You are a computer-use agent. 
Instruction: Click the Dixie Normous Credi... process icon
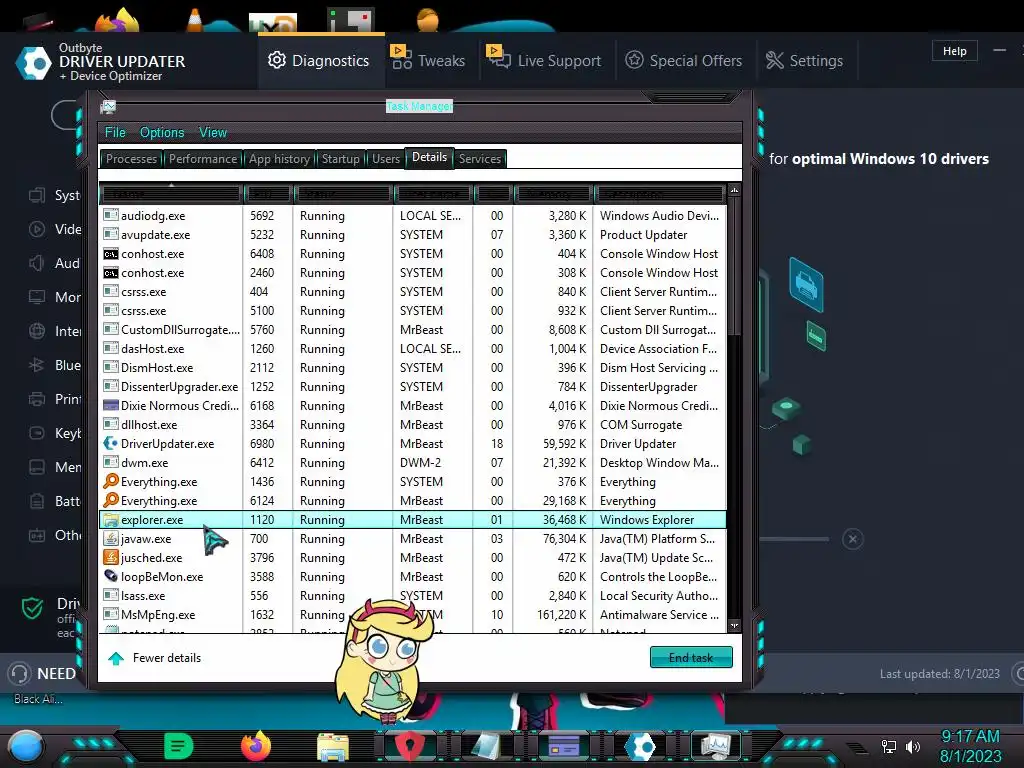coord(111,406)
